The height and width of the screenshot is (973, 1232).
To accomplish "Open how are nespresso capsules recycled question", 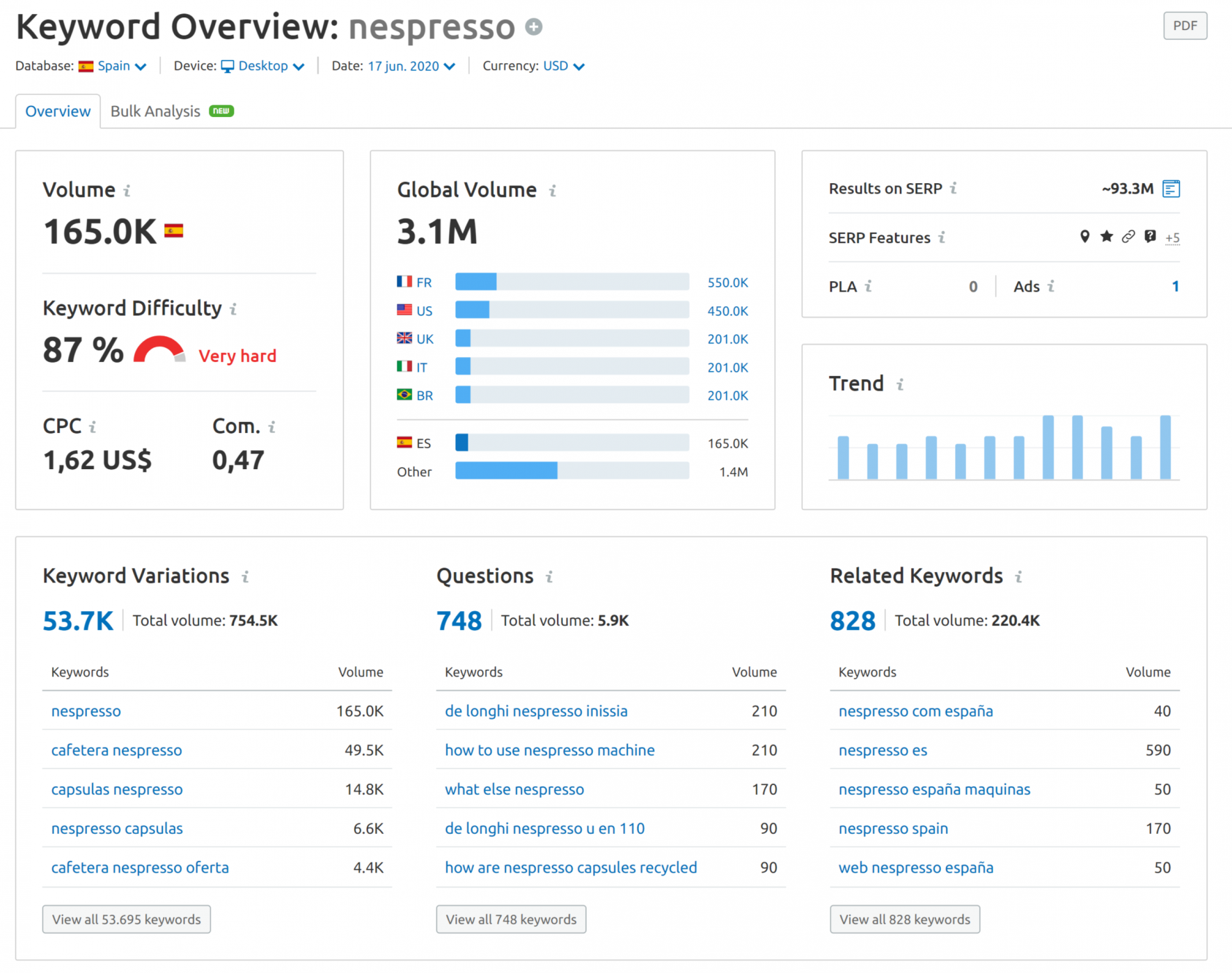I will coord(571,867).
